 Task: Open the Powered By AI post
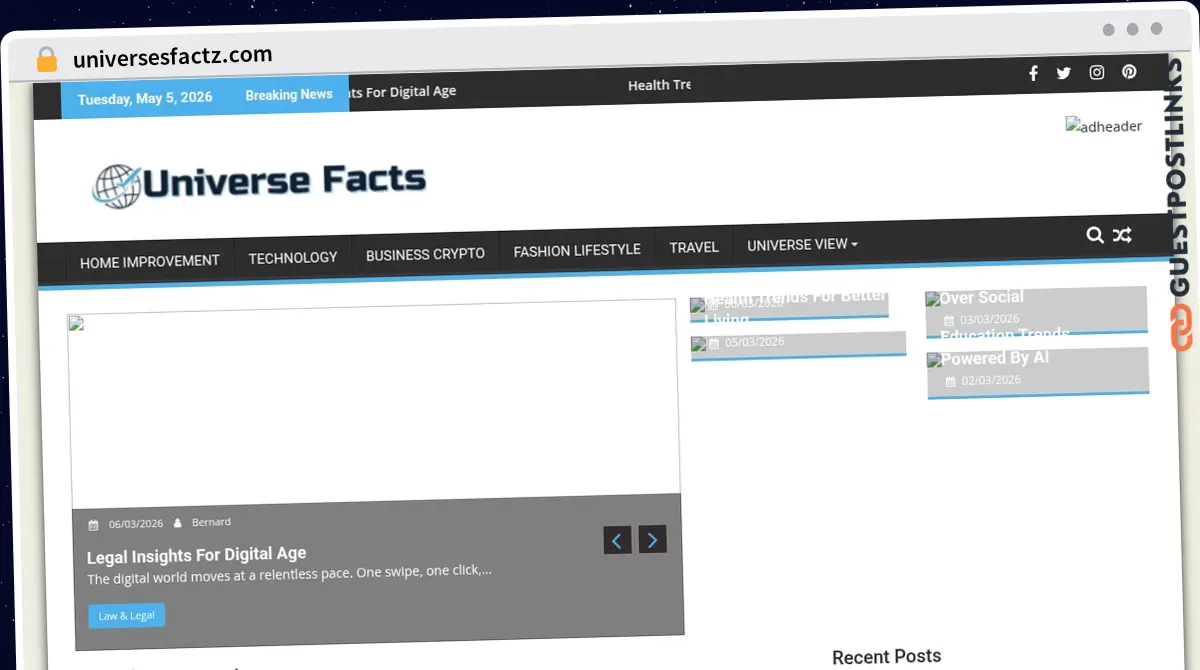click(994, 358)
